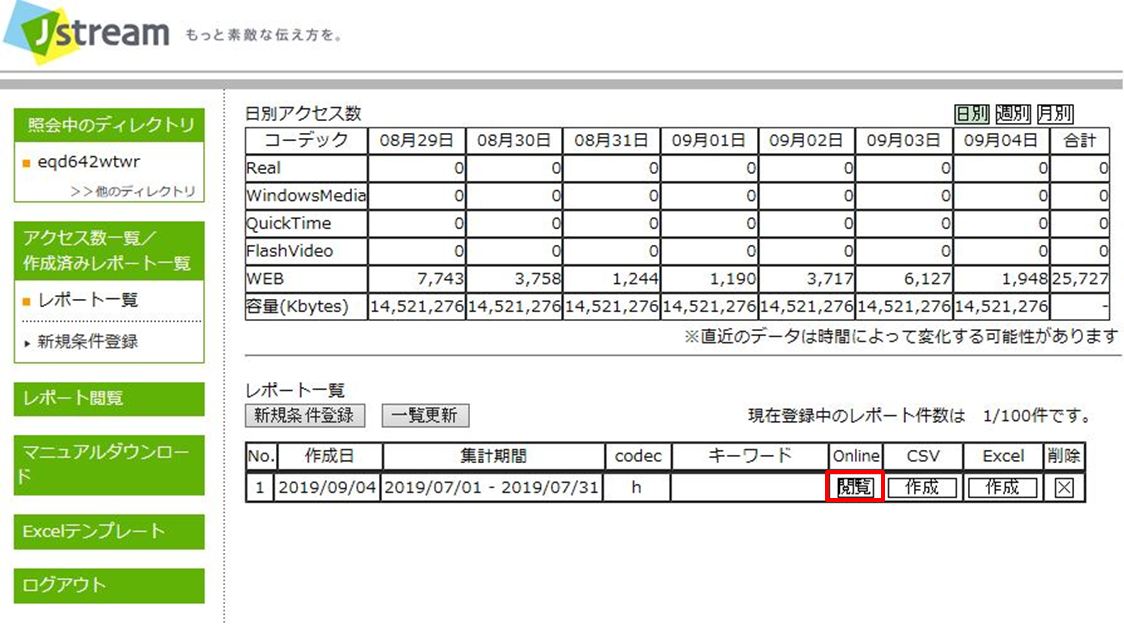This screenshot has height=625, width=1124.
Task: Open the 閲覧 online report button
Action: point(854,487)
